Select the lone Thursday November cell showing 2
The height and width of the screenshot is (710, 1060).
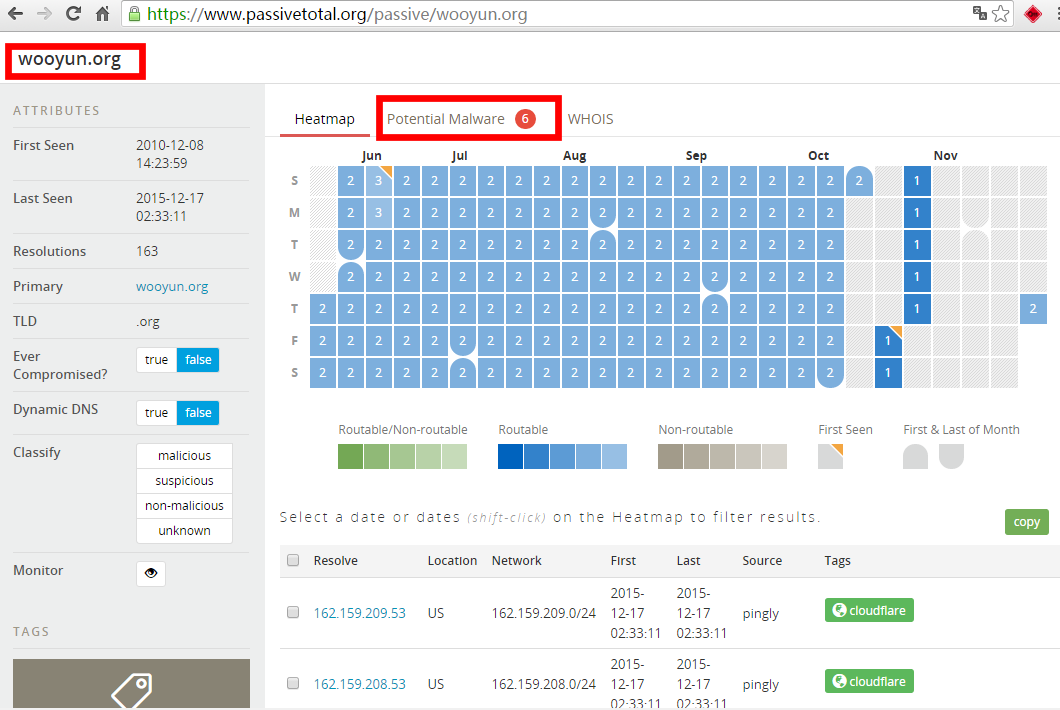click(1033, 308)
